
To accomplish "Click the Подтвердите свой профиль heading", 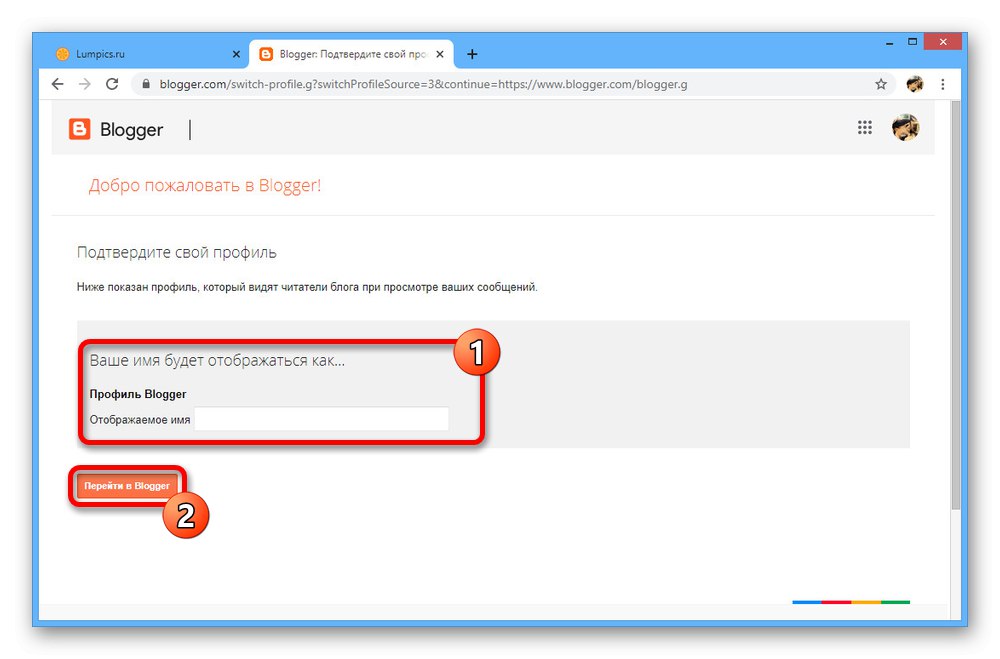I will [177, 253].
